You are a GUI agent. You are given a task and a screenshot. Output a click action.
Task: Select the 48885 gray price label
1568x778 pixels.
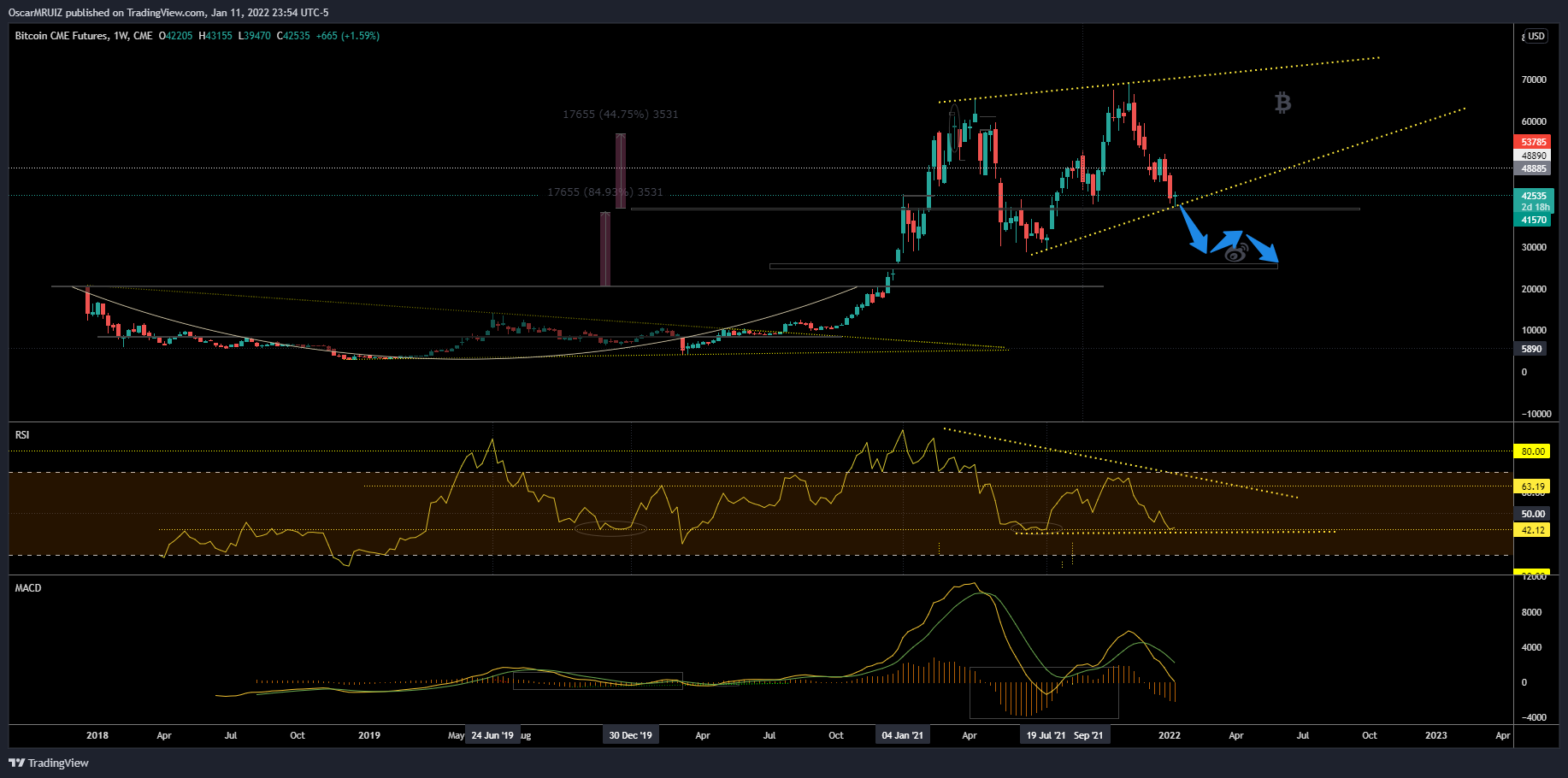1534,168
